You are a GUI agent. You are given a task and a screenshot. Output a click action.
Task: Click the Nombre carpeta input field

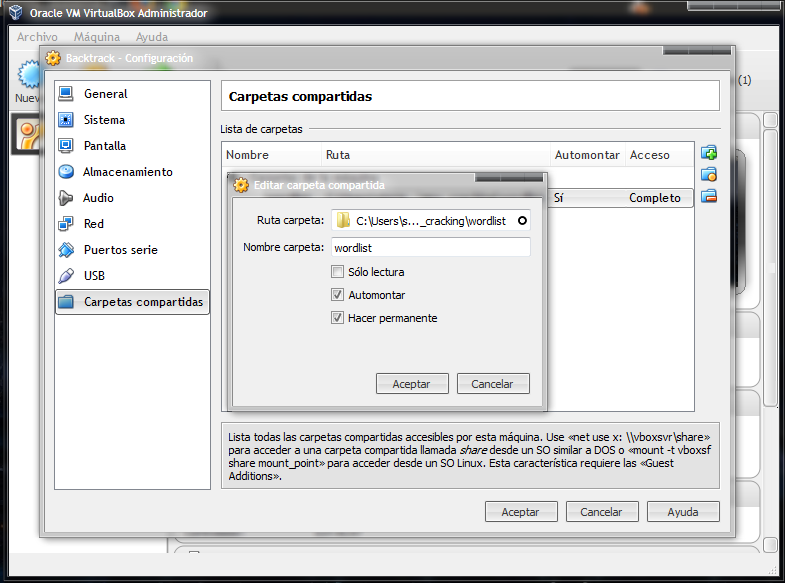click(431, 248)
